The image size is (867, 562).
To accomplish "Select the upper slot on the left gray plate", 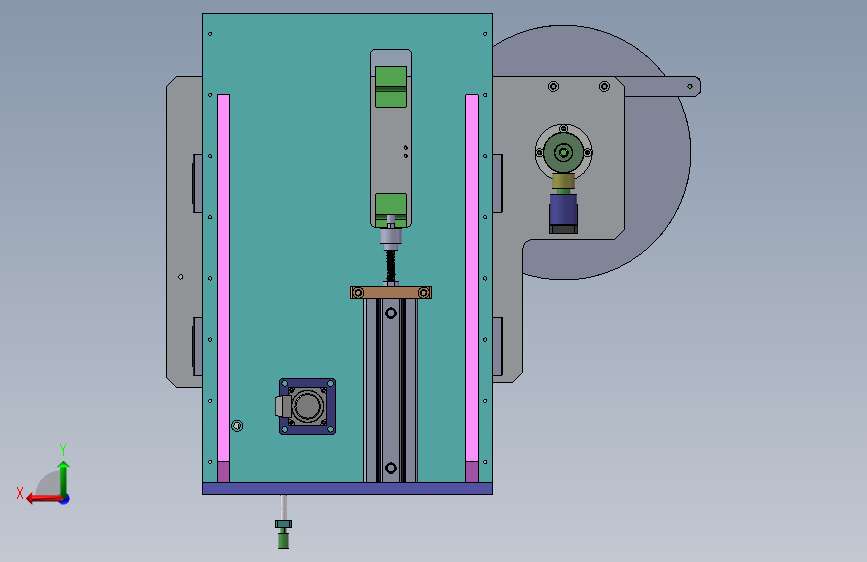I will click(197, 183).
